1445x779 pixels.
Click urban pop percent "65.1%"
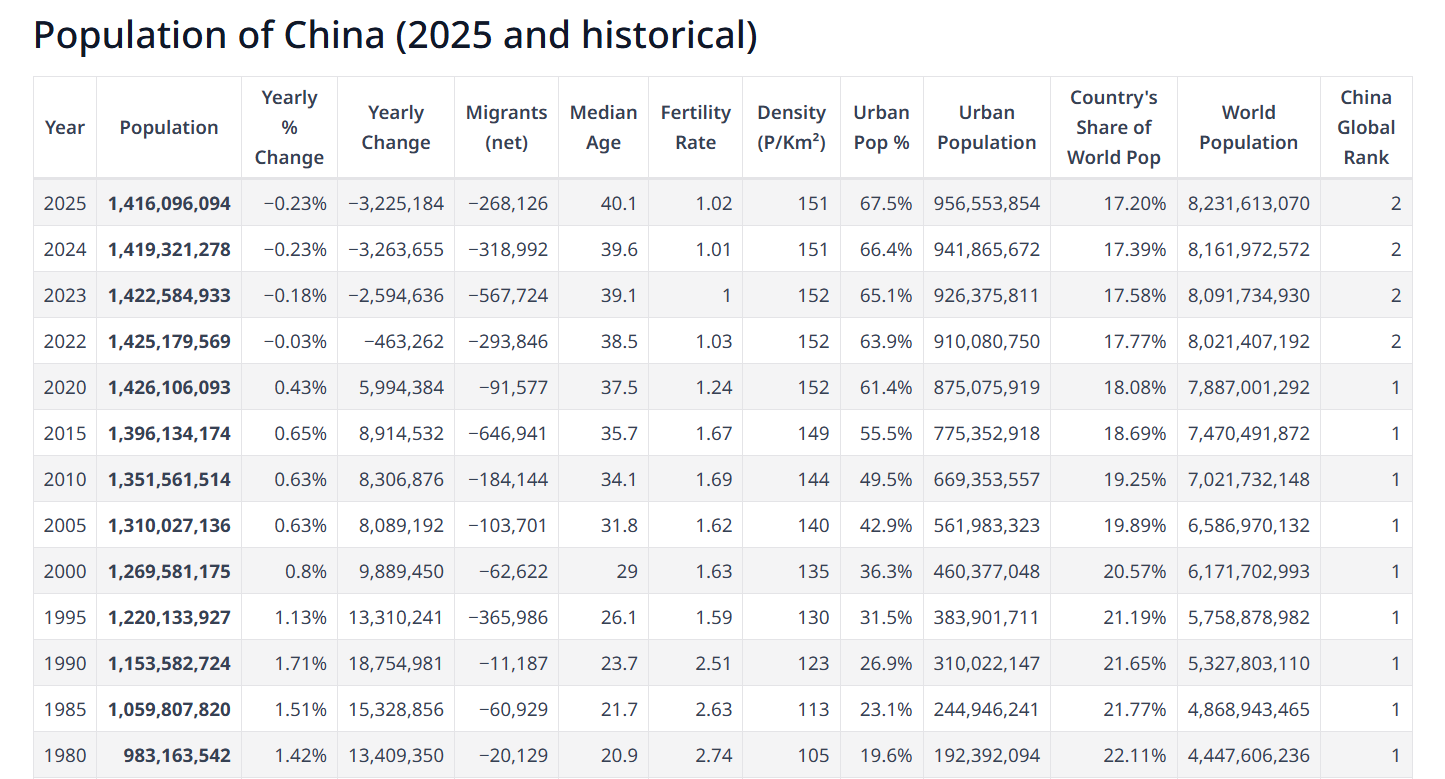886,296
